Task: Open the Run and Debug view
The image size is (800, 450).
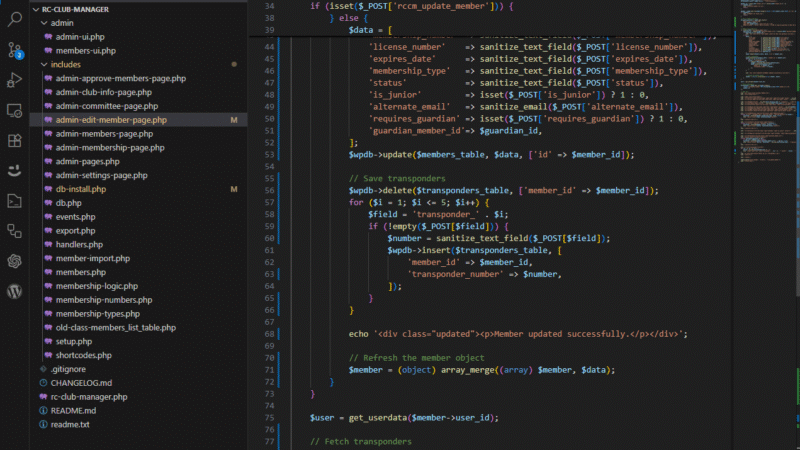Action: click(x=15, y=80)
